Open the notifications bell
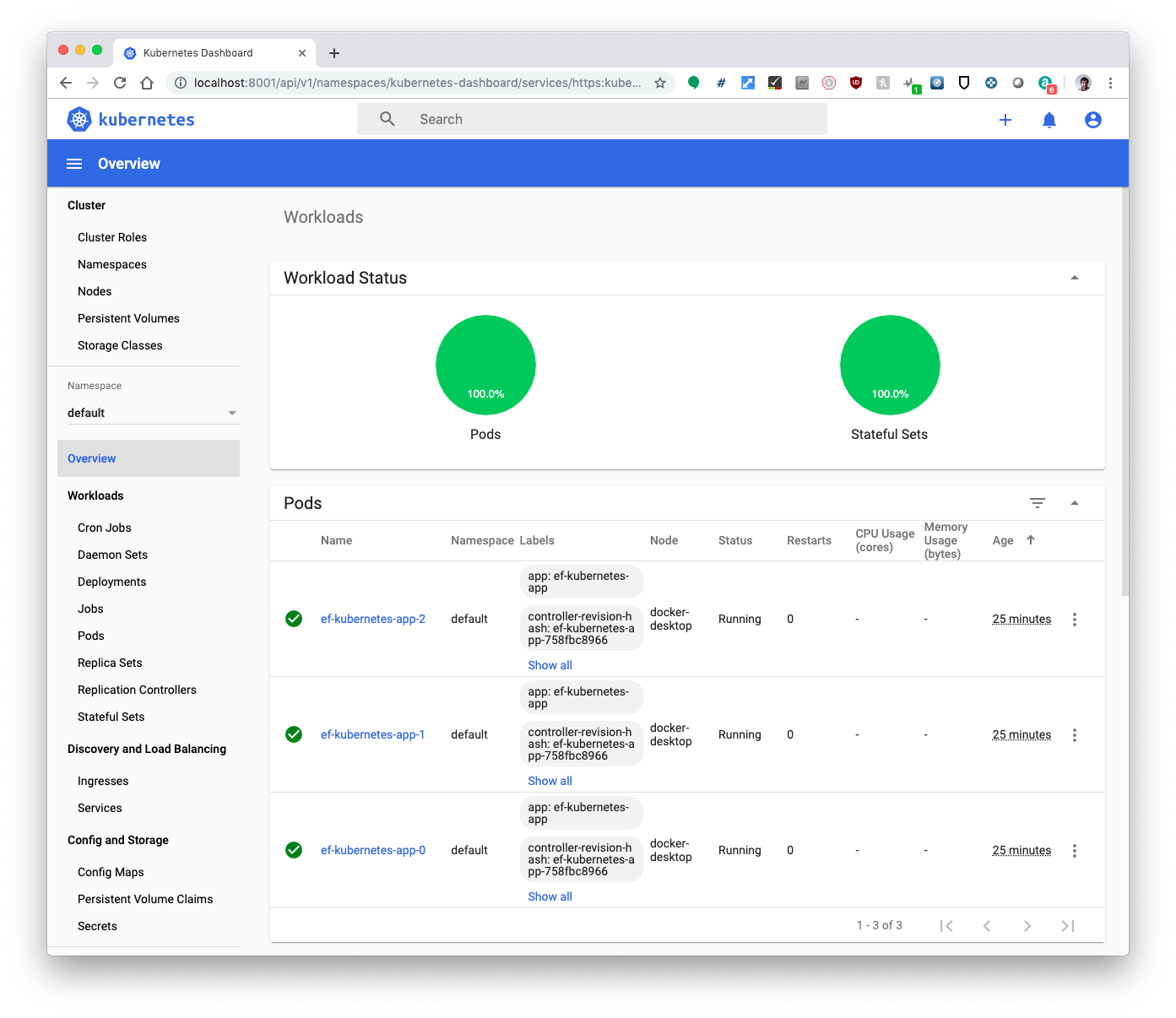Image resolution: width=1176 pixels, height=1018 pixels. coord(1049,120)
